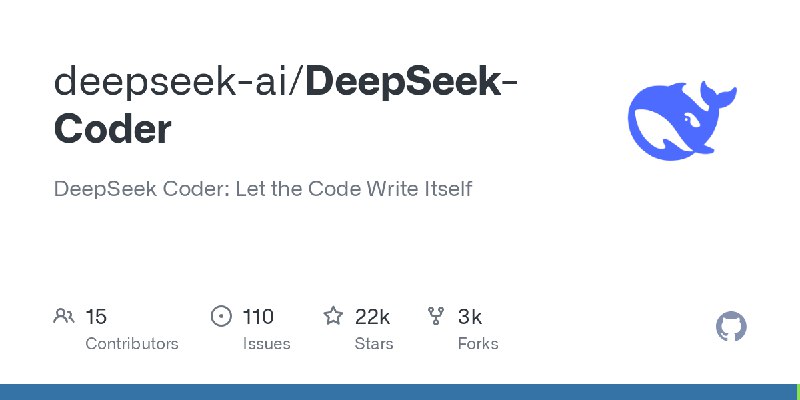Click the issues circle-dot icon

[x=221, y=316]
